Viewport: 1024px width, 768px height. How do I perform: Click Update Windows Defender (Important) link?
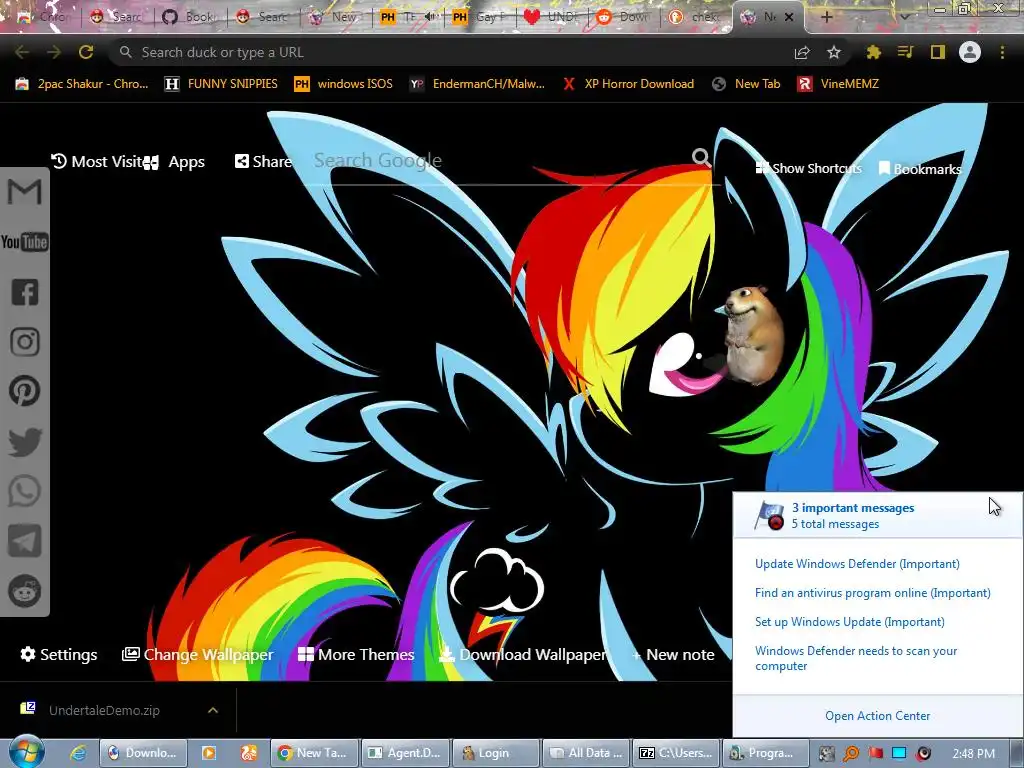pos(857,564)
